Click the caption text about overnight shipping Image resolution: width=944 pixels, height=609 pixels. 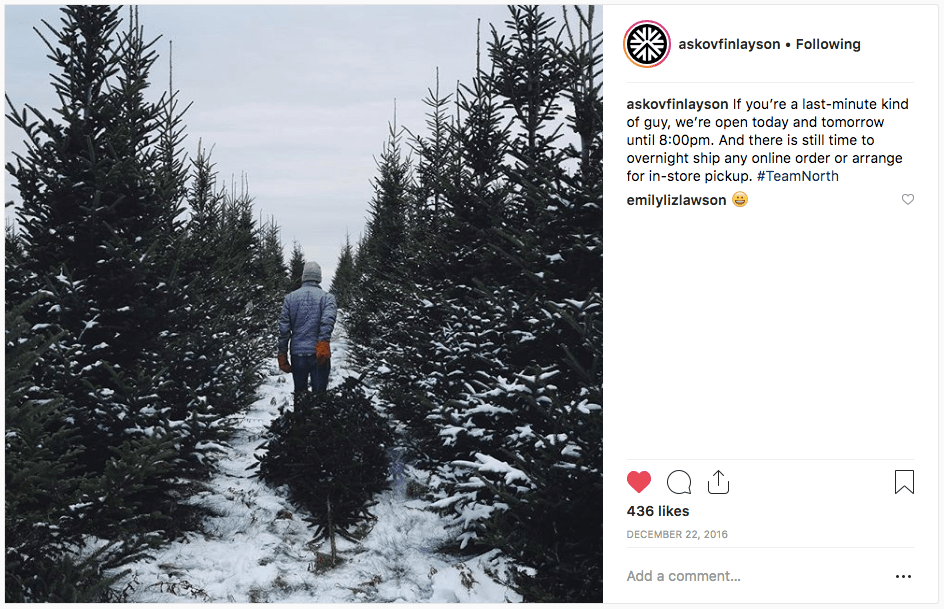[x=764, y=158]
